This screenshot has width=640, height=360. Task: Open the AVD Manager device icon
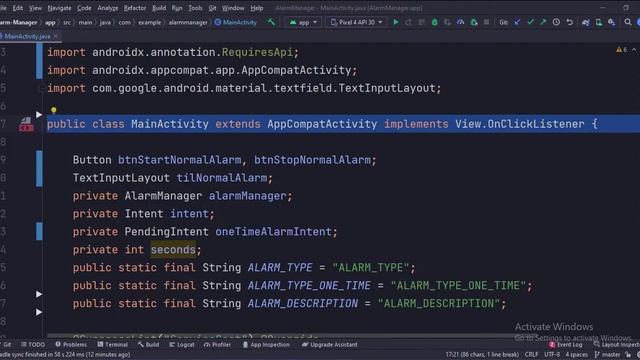[x=599, y=22]
